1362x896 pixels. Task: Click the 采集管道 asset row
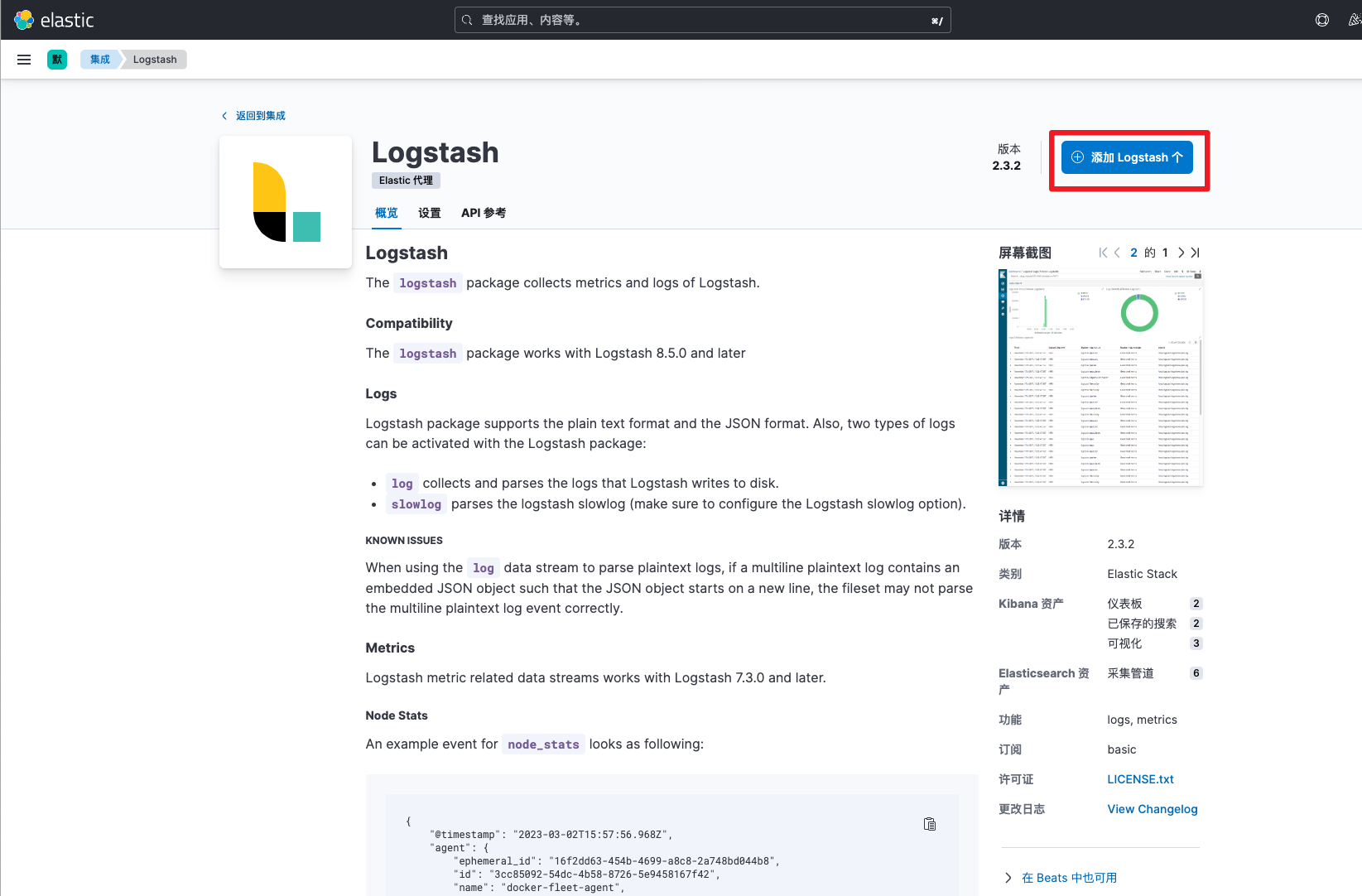1154,673
